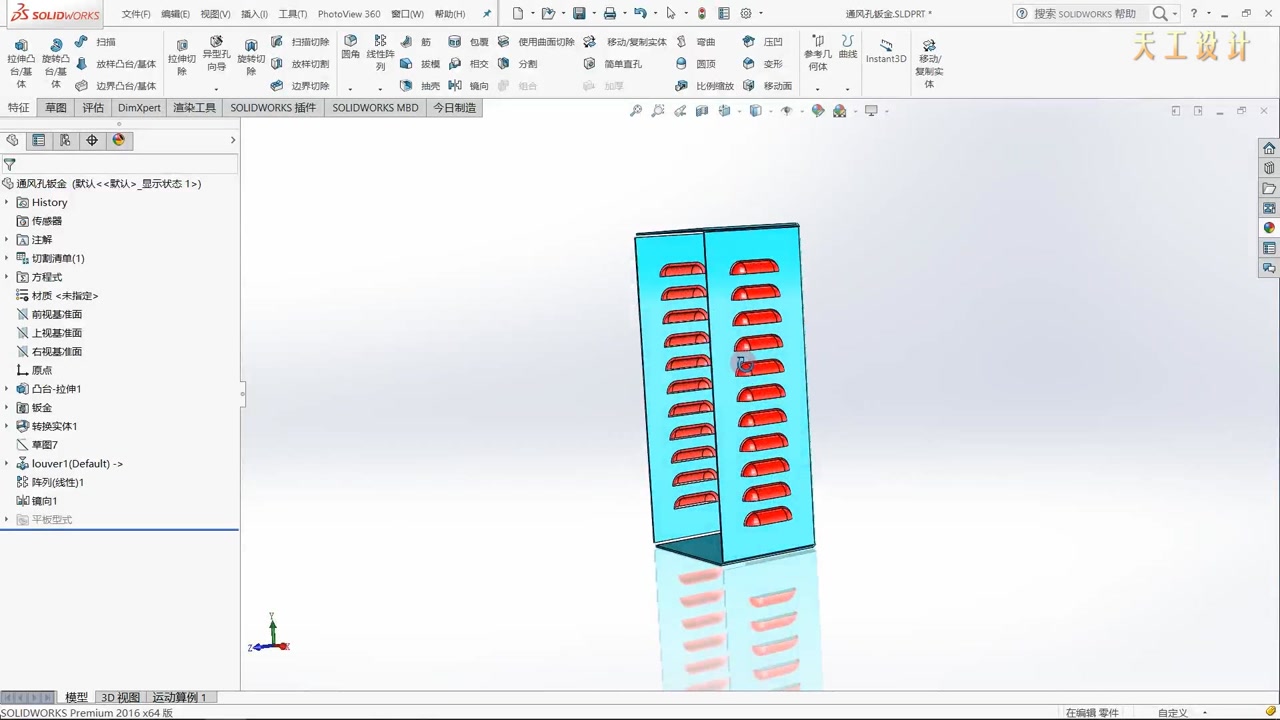Click the 扫描 sweep tool
This screenshot has height=720, width=1280.
[96, 42]
